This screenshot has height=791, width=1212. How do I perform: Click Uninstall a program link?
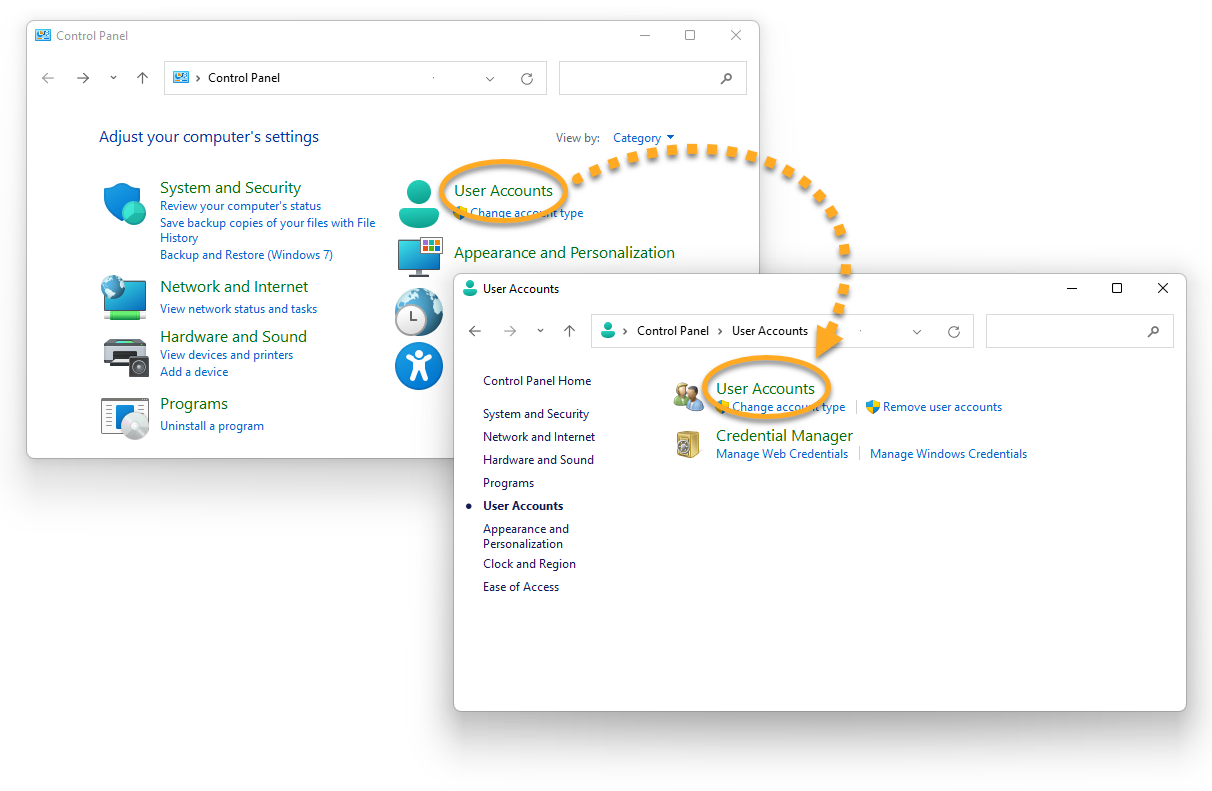pyautogui.click(x=212, y=426)
